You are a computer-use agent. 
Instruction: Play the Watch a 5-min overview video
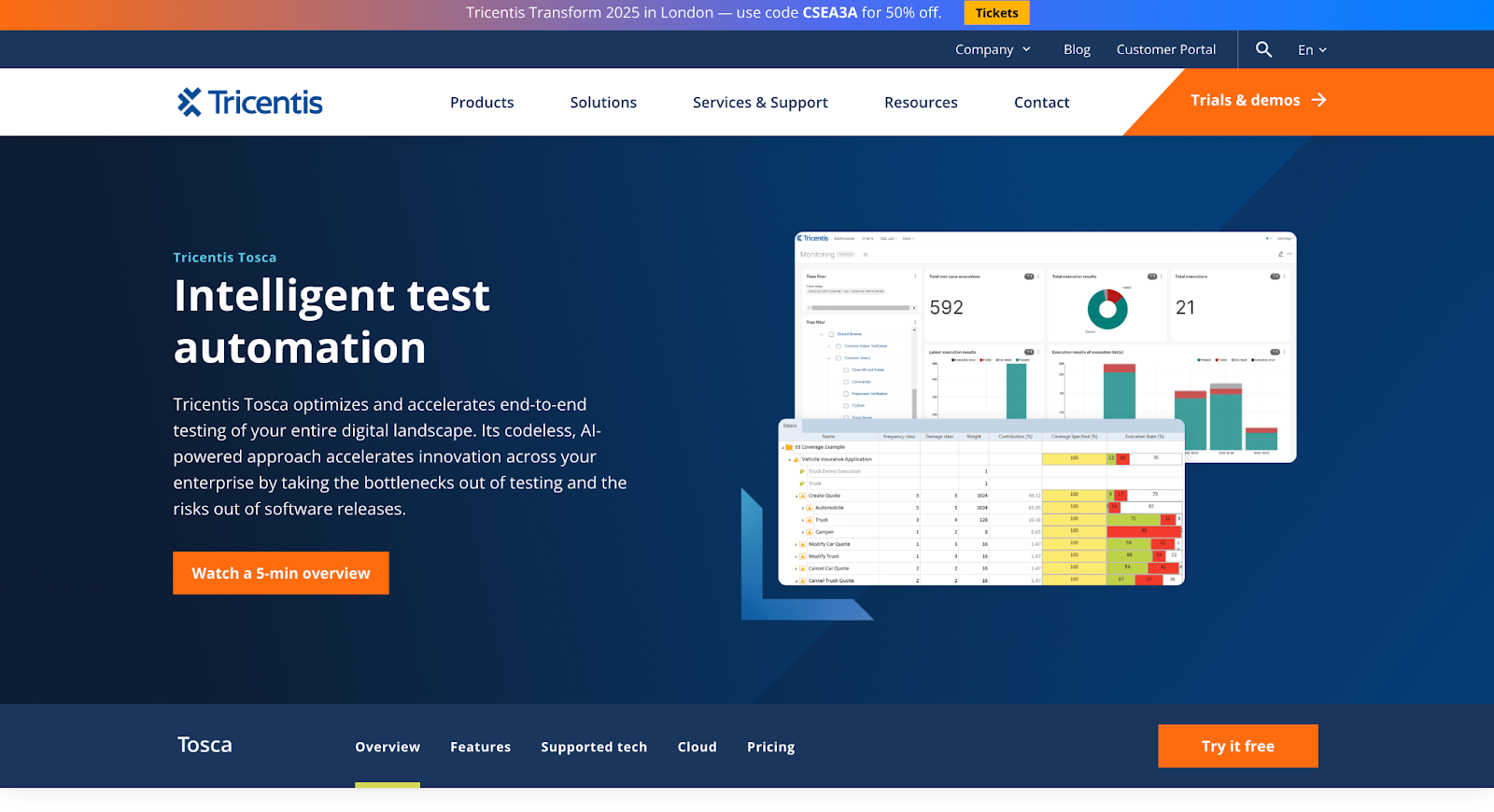coord(281,573)
